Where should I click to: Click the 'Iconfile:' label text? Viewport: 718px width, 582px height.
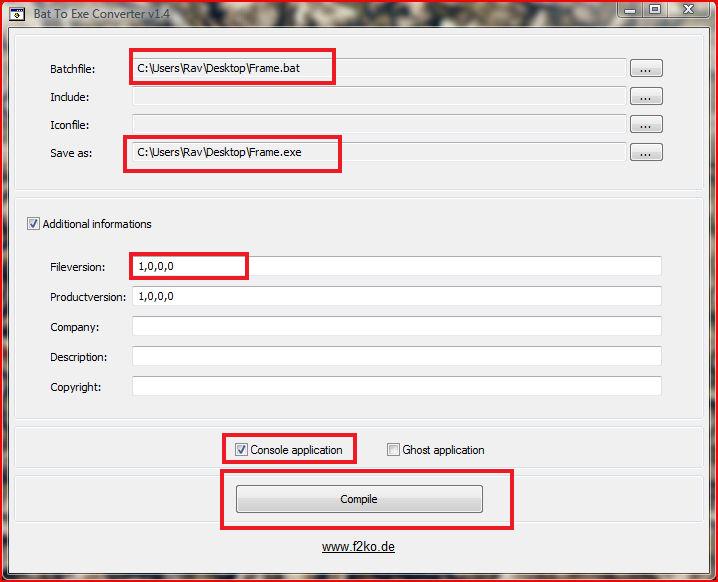coord(70,125)
